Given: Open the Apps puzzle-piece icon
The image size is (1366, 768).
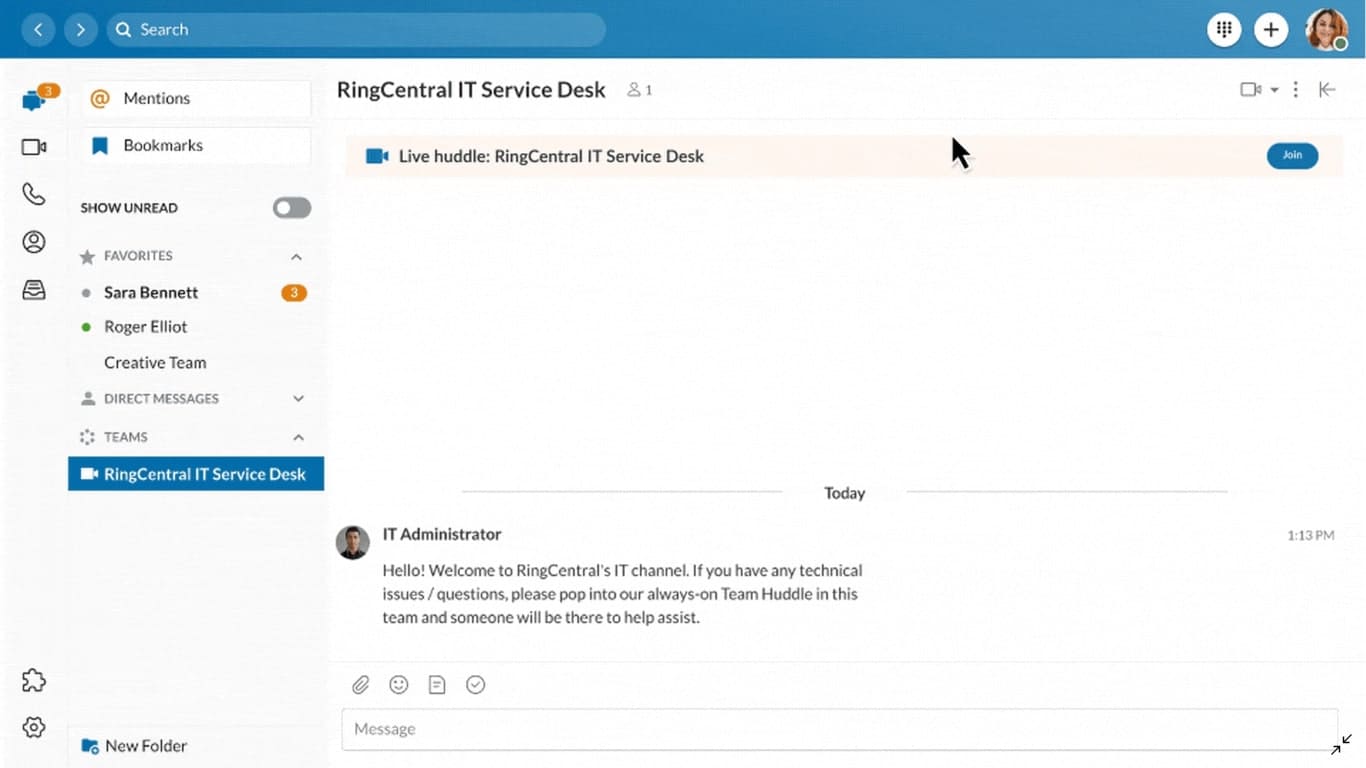Looking at the screenshot, I should pos(34,680).
